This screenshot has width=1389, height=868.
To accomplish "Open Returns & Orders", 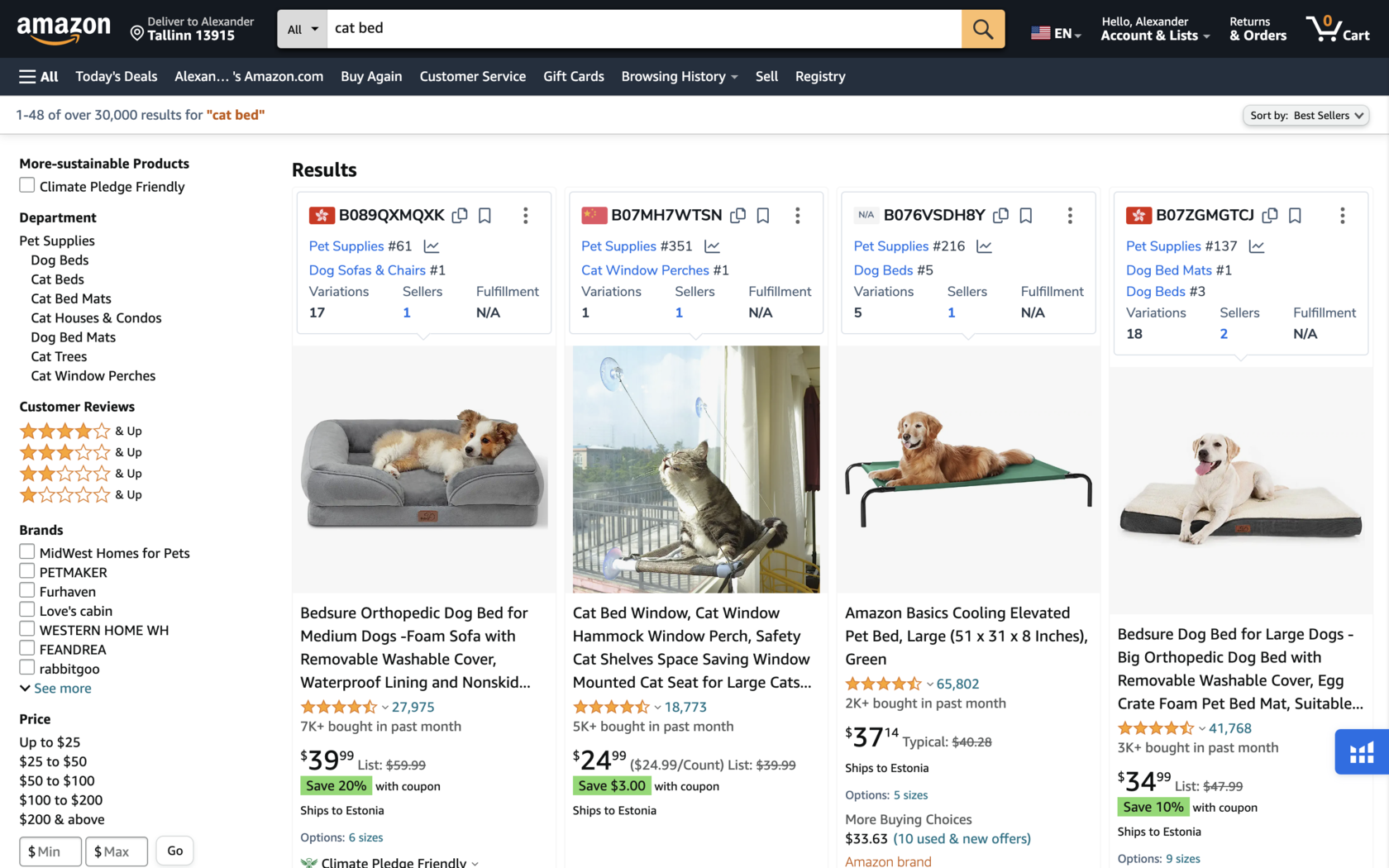I will (1258, 29).
